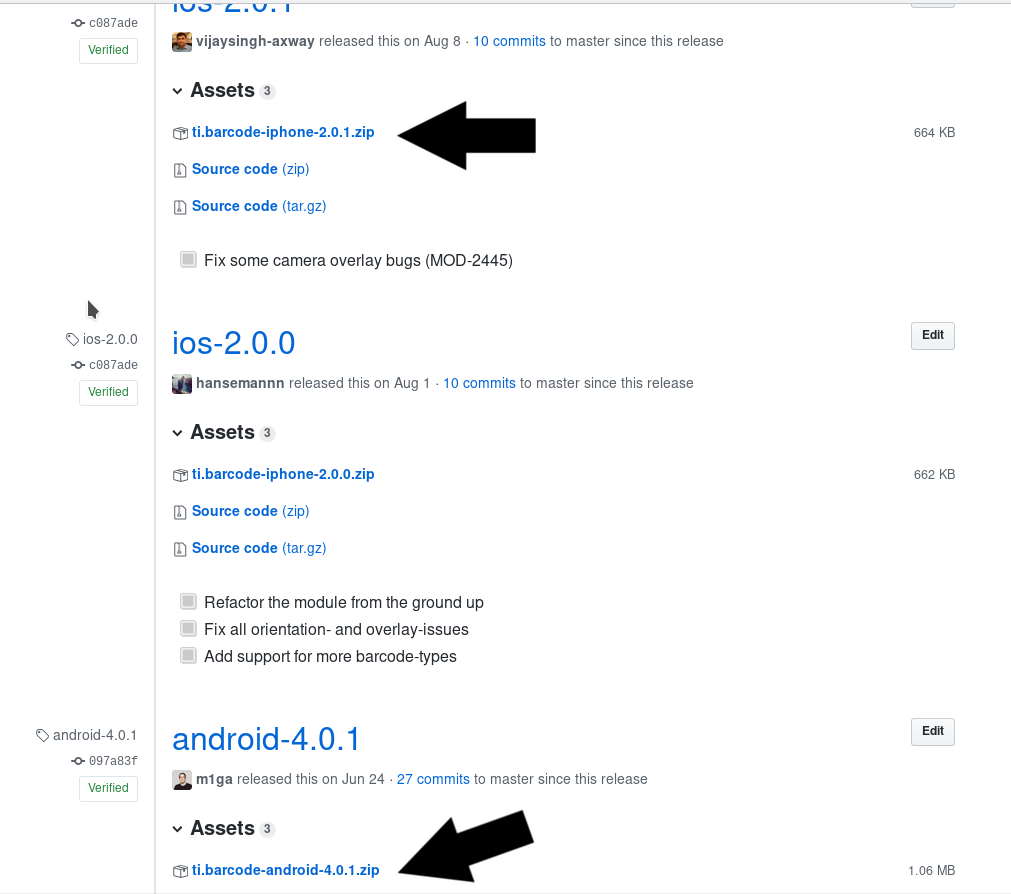Edit the ios-2.0.0 release
1011x894 pixels.
tap(932, 336)
